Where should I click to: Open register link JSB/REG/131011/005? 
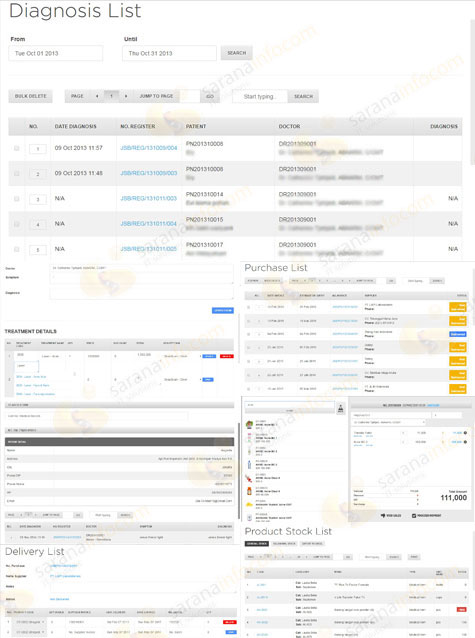[149, 249]
